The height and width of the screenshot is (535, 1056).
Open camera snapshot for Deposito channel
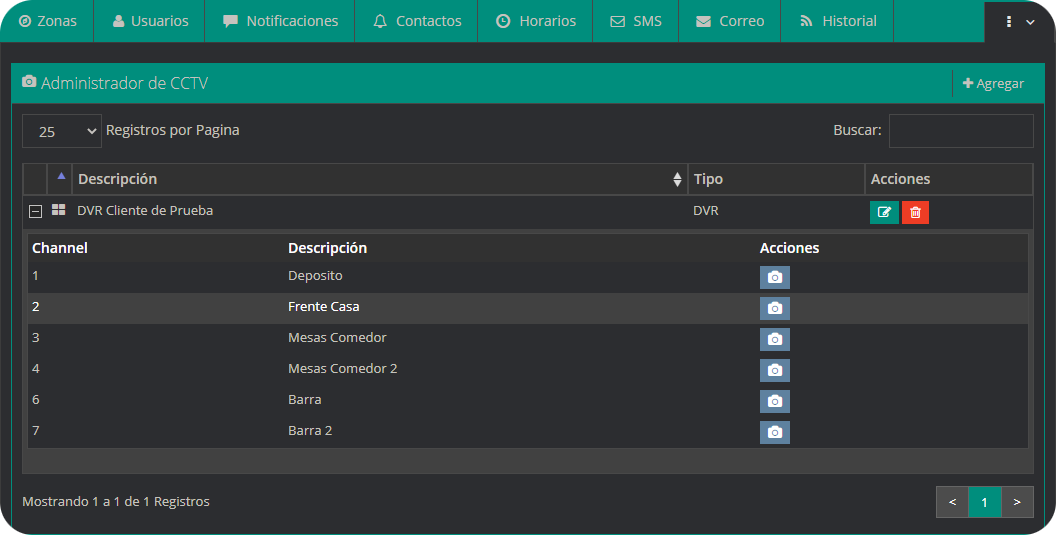(774, 277)
